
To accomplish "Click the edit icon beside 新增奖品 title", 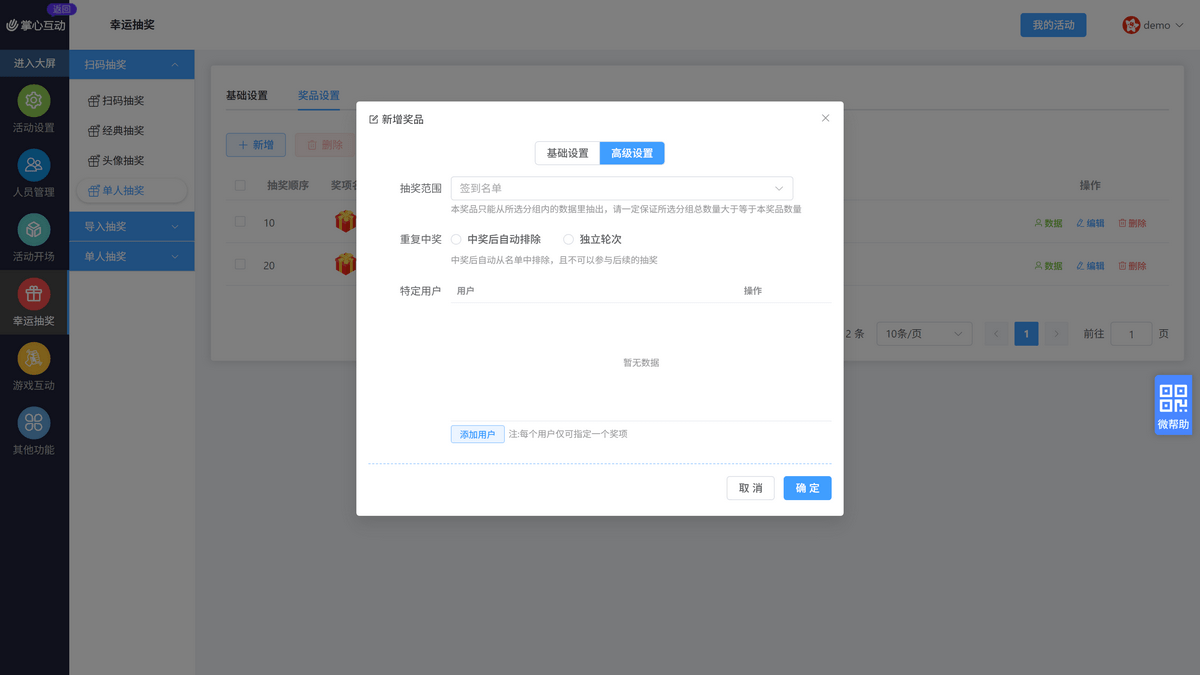I will point(374,119).
